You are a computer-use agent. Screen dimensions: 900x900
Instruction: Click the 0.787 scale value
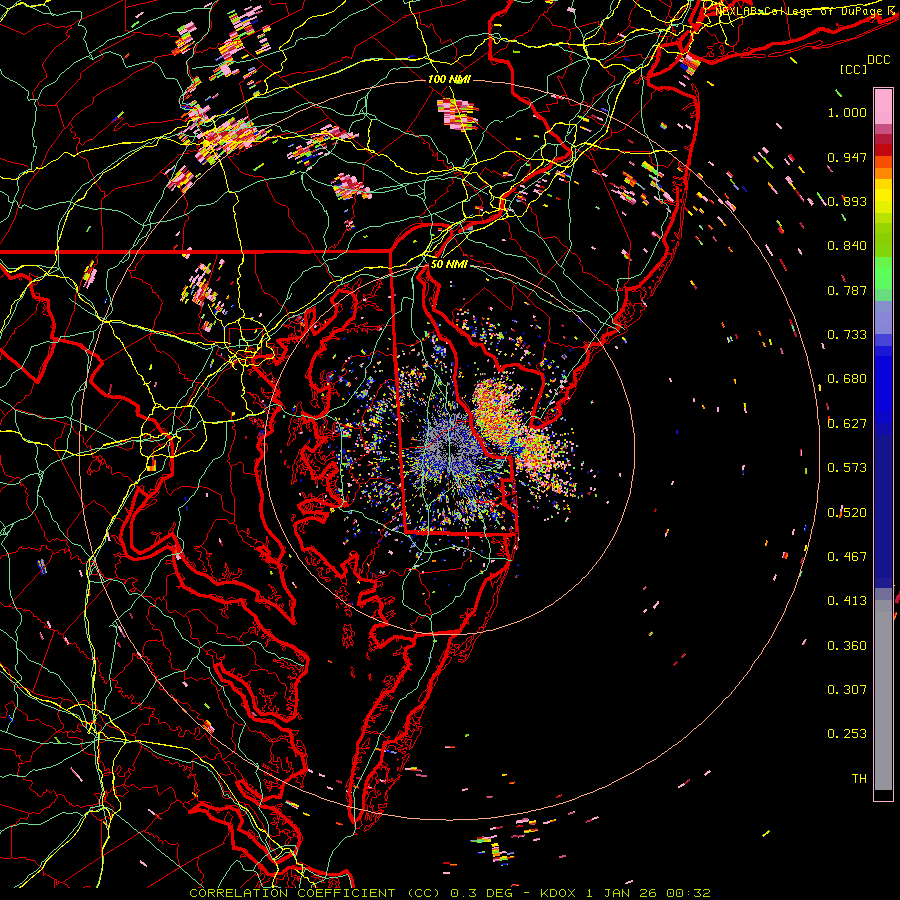point(847,290)
